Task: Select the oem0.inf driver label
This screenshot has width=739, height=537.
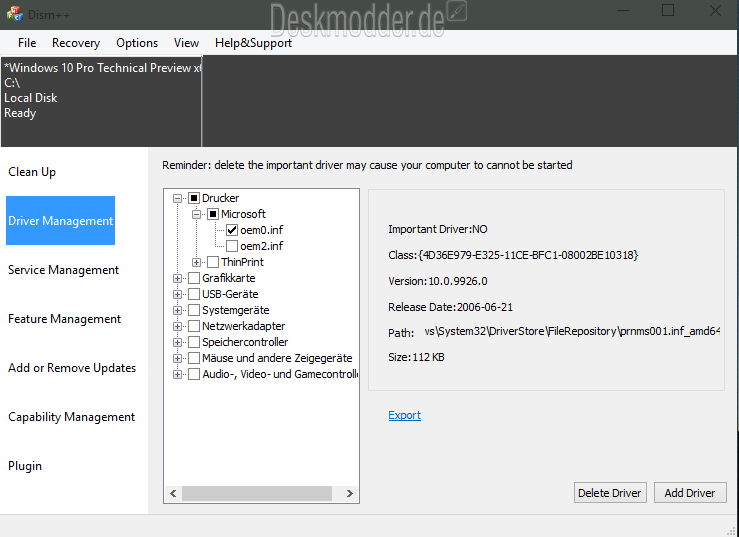Action: (x=262, y=230)
